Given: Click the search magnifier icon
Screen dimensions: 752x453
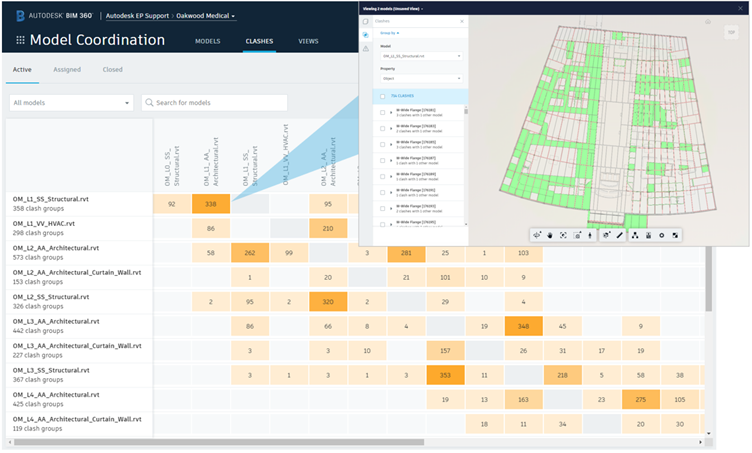Looking at the screenshot, I should tap(149, 103).
